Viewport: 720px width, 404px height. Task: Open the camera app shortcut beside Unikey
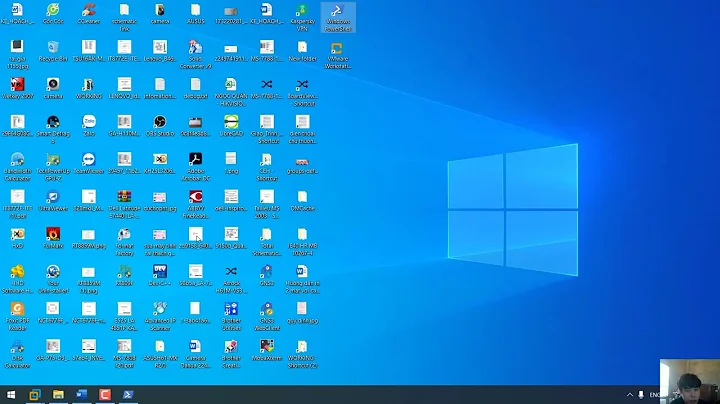click(53, 89)
